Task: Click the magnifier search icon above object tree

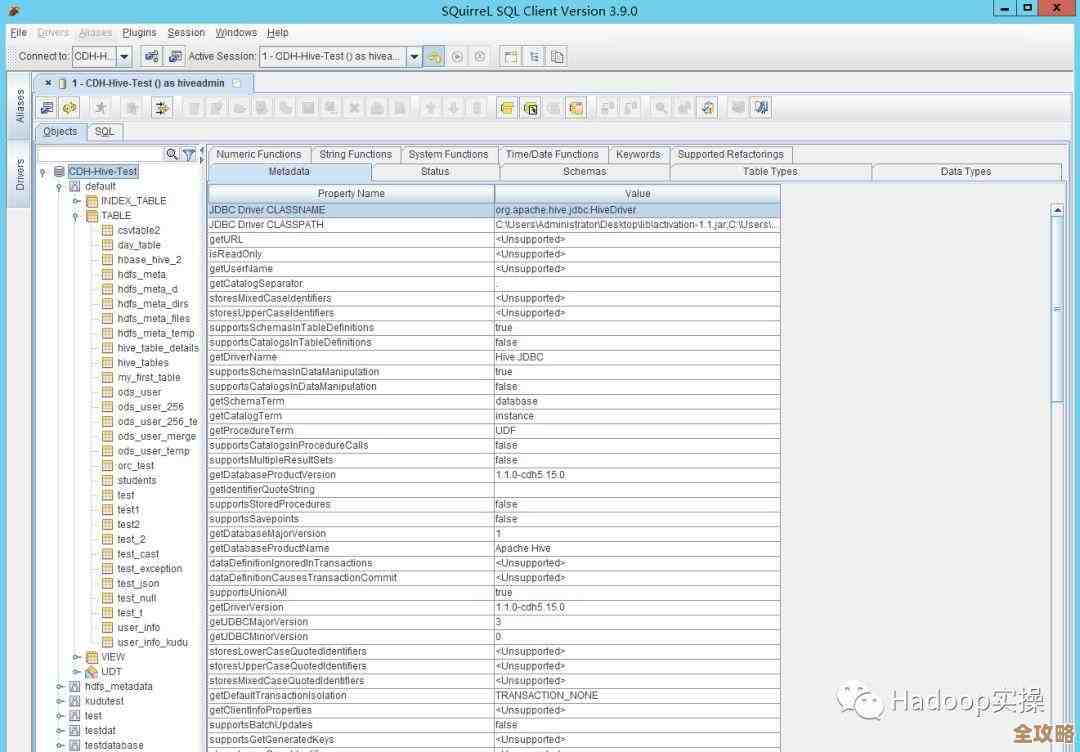Action: tap(172, 155)
